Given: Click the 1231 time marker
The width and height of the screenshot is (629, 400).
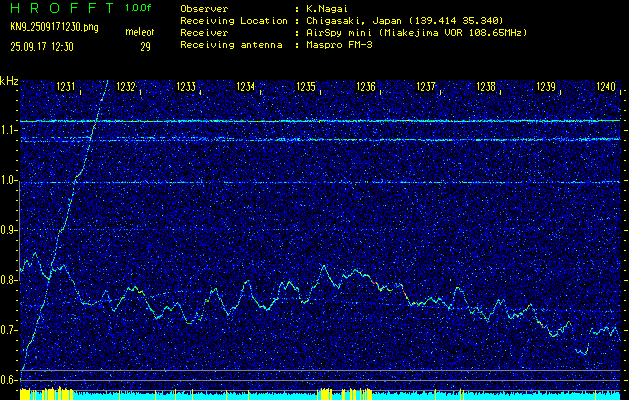Looking at the screenshot, I should (x=65, y=86).
